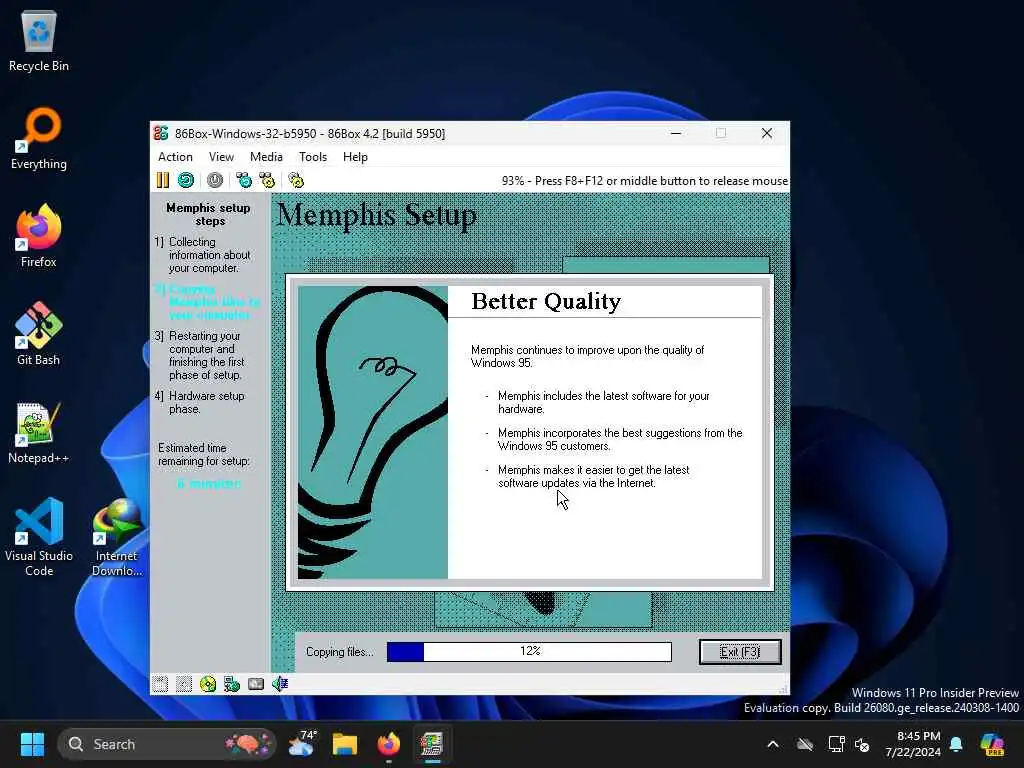
Task: Click the Exit (F3) button in setup
Action: [x=740, y=652]
